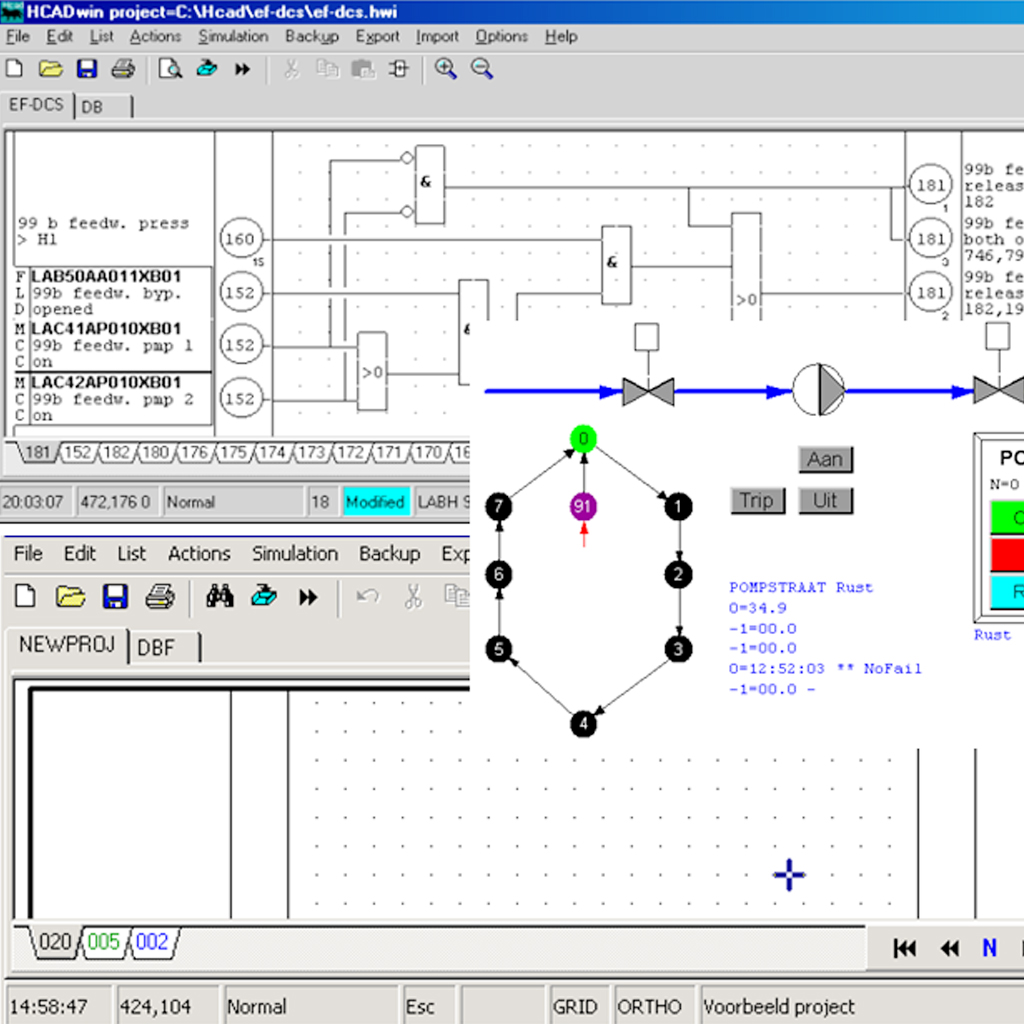
Task: Select EF-DCS project tab
Action: (36, 105)
